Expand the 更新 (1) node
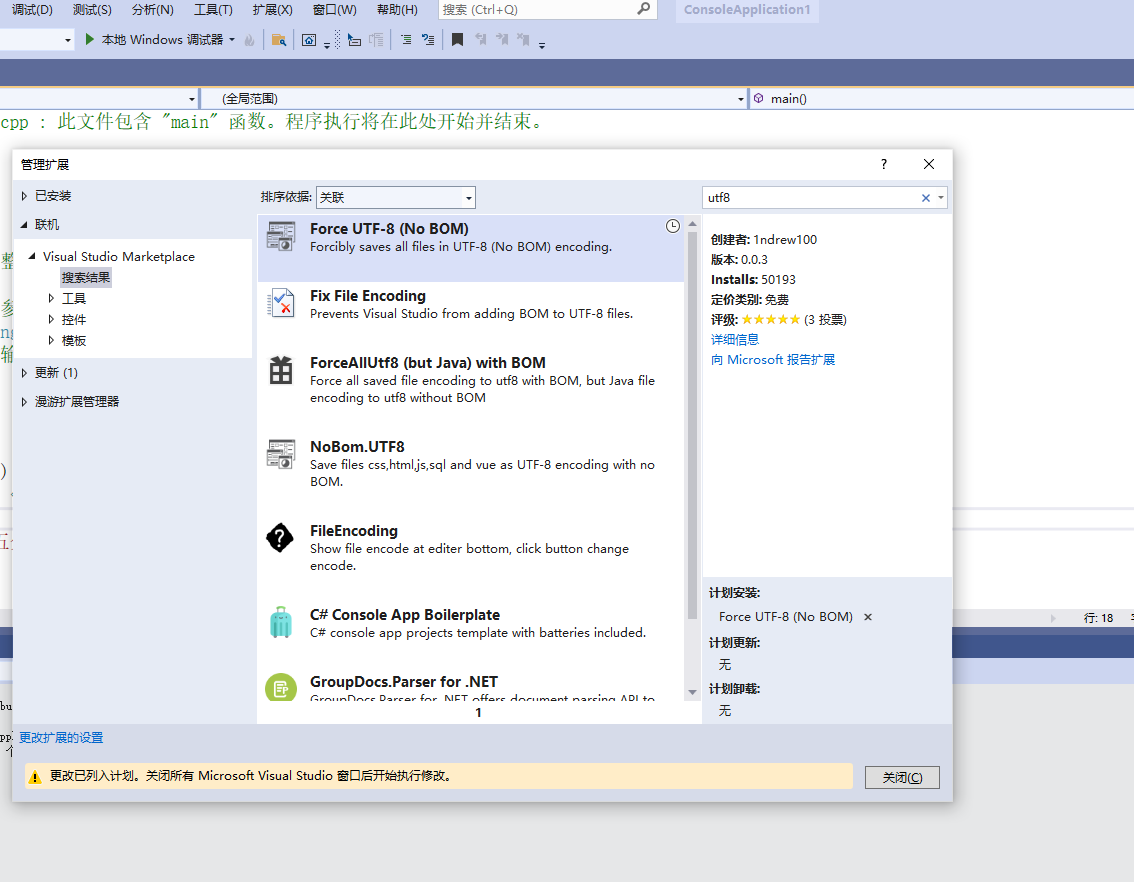The height and width of the screenshot is (882, 1134). [x=24, y=372]
